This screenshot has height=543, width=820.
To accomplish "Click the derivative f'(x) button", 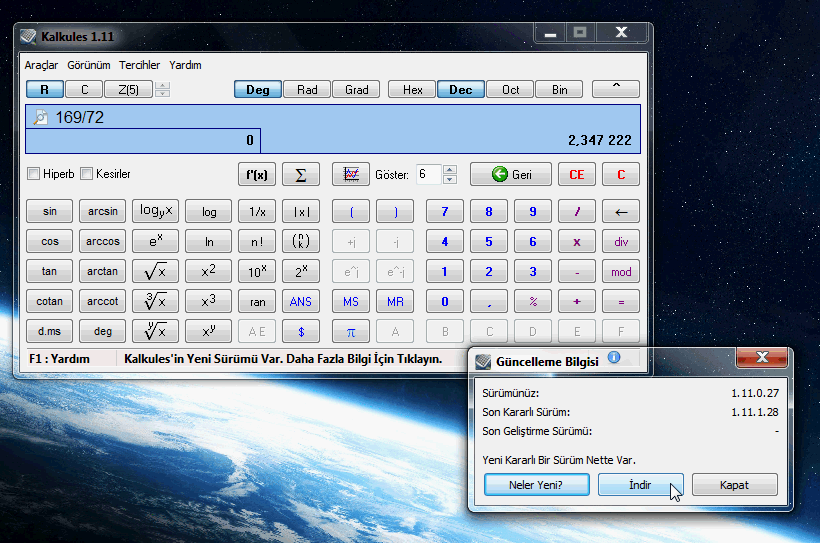I will (x=257, y=174).
